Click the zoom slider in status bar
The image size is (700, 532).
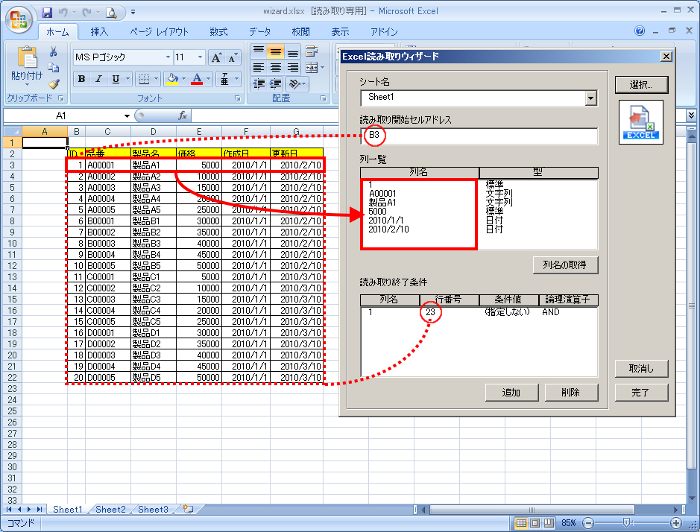pos(626,522)
